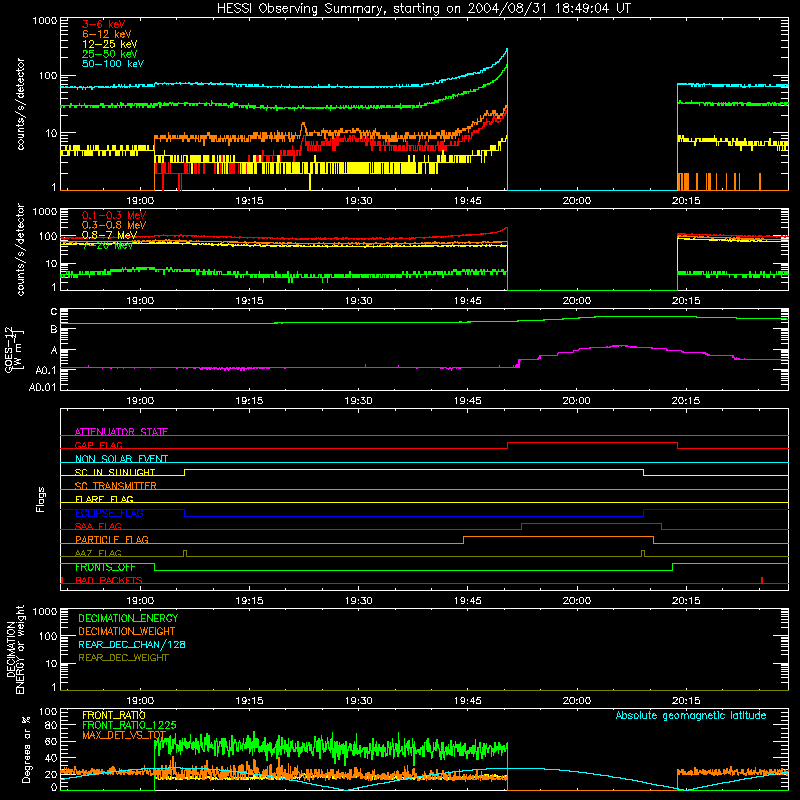This screenshot has height=800, width=800.
Task: Click the GOES-12 axis label
Action: (x=14, y=349)
